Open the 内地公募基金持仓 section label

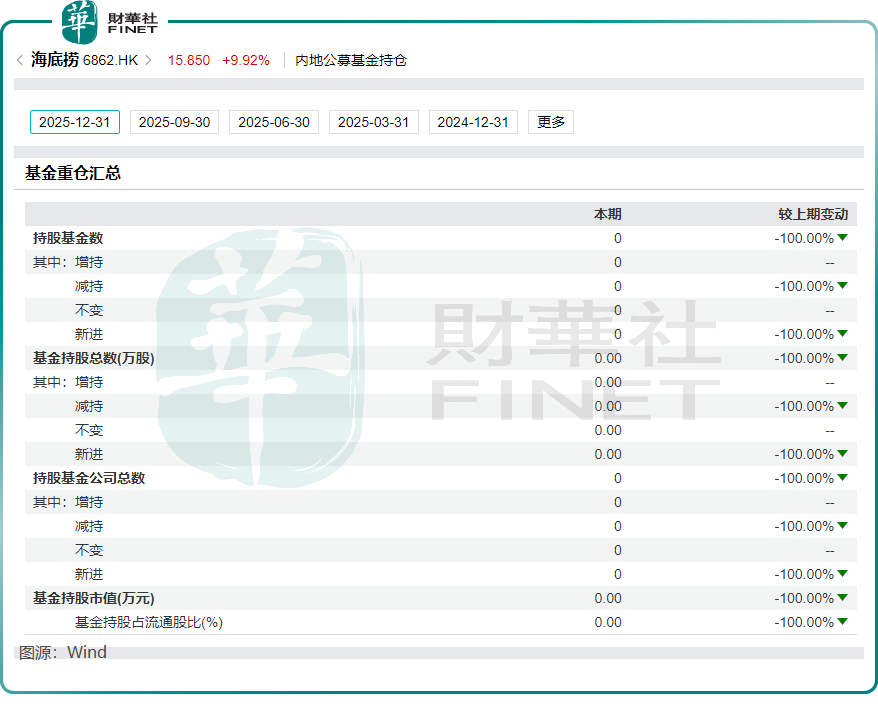coord(351,60)
